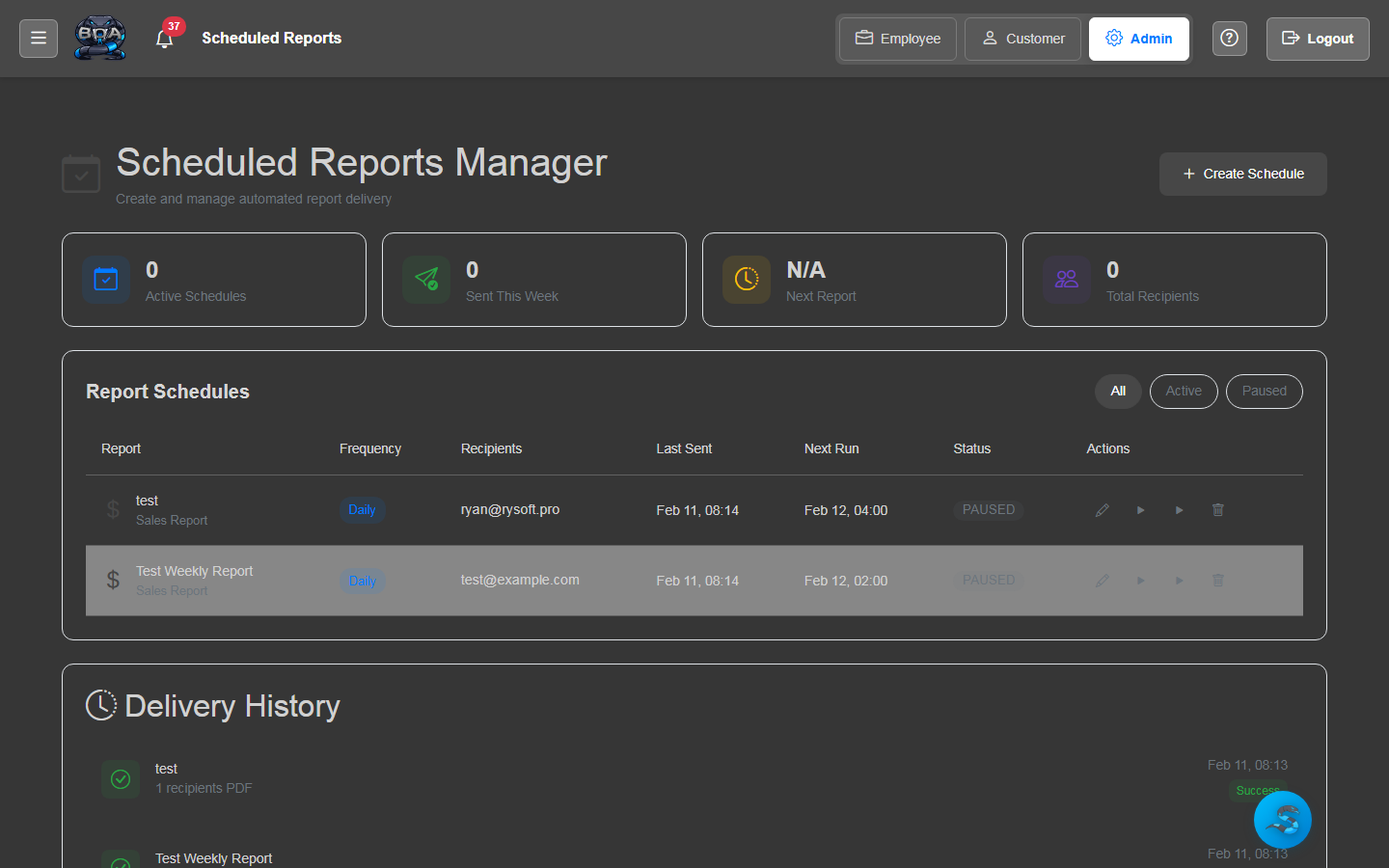1389x868 pixels.
Task: Edit the test schedule with the pencil icon
Action: tap(1102, 509)
